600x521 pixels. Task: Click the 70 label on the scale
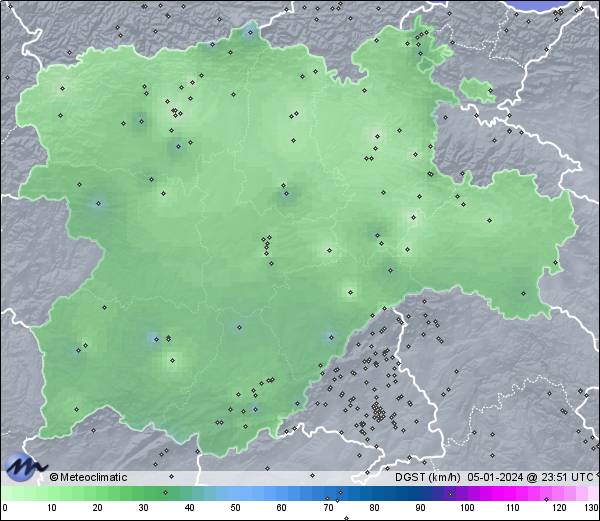click(328, 508)
